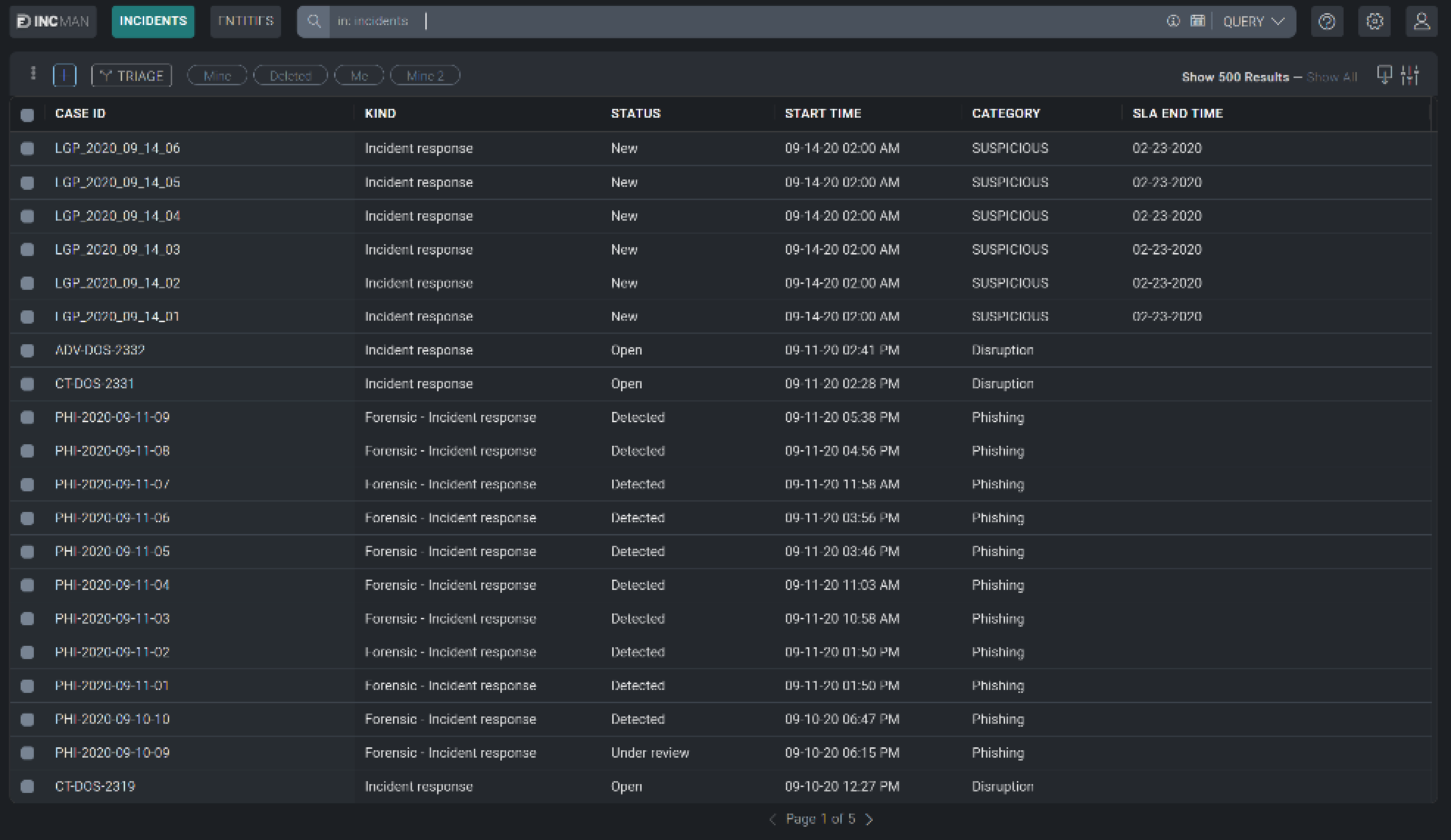The image size is (1451, 840).
Task: Check the ADV-DOS-2332 row checkbox
Action: pos(27,350)
